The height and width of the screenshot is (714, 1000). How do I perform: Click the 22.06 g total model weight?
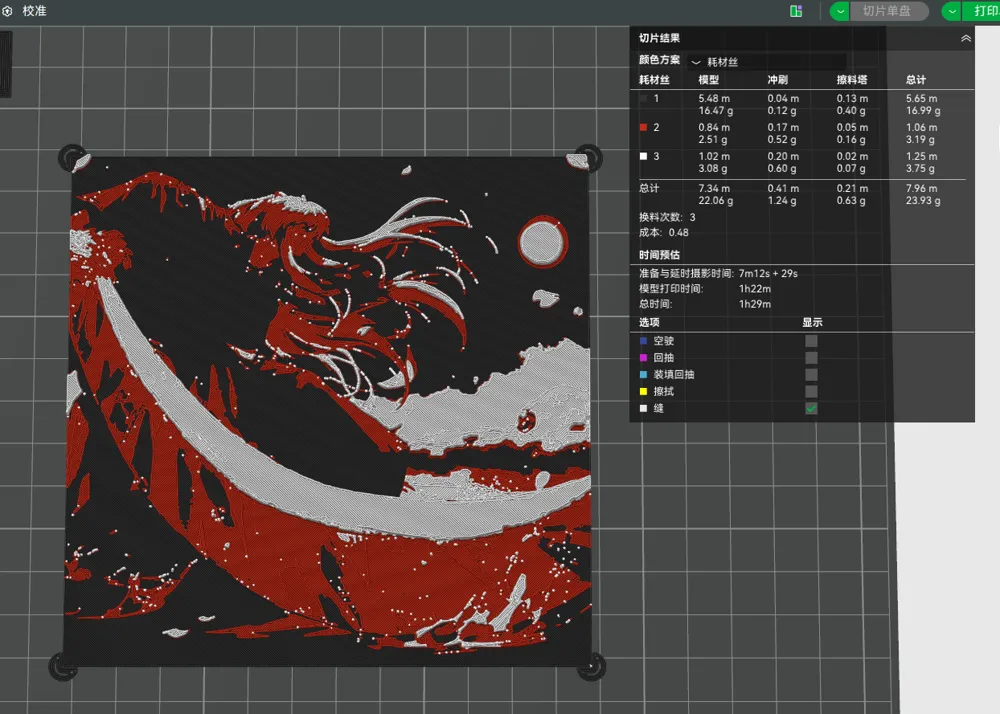pos(716,201)
